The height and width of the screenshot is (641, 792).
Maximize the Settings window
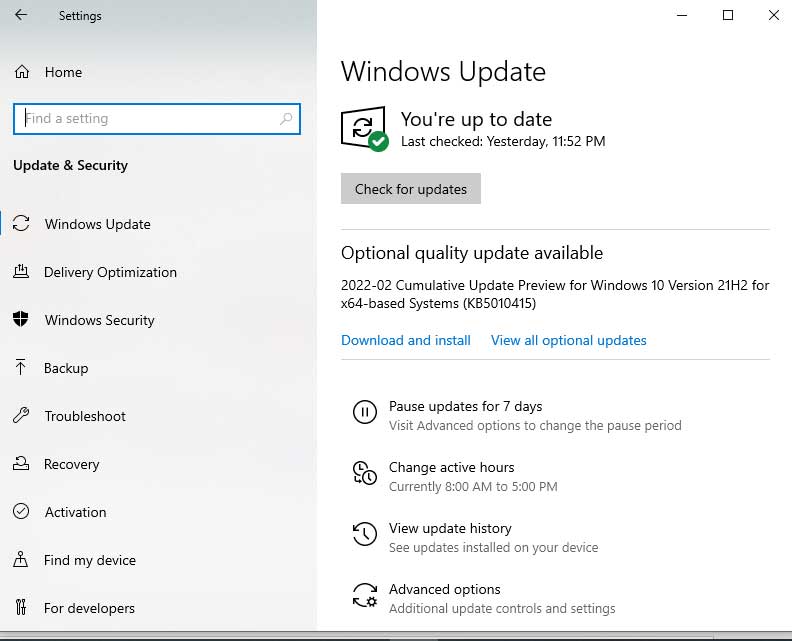728,15
